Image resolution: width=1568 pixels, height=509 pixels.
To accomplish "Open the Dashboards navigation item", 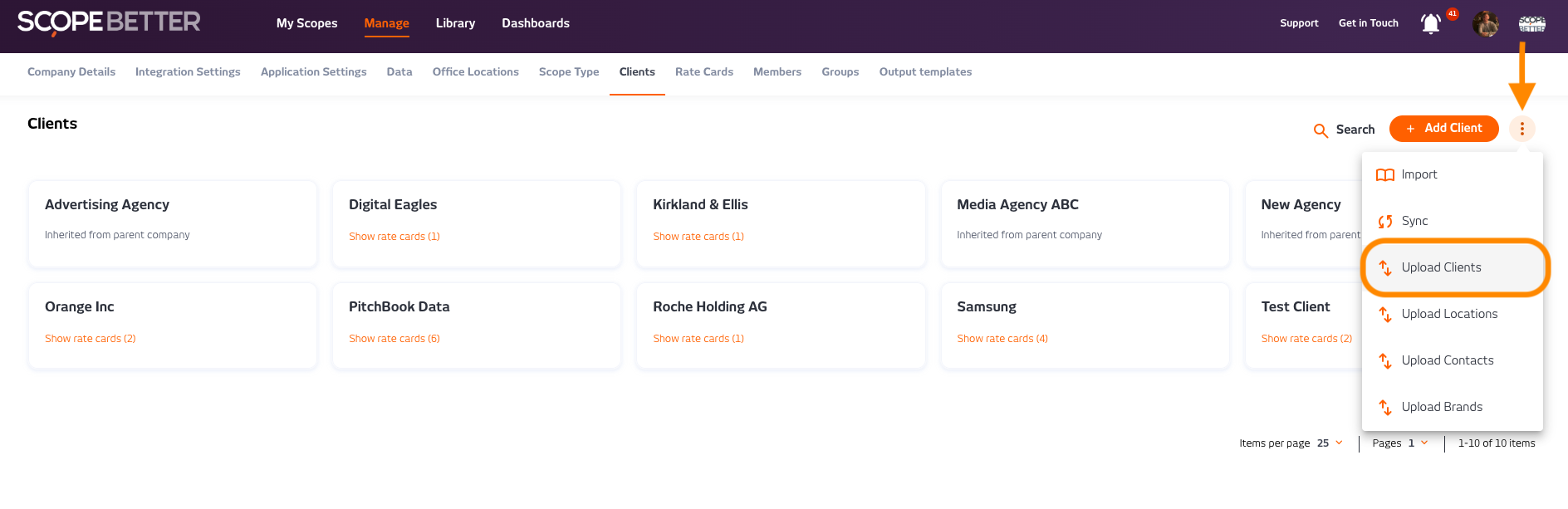I will (535, 23).
